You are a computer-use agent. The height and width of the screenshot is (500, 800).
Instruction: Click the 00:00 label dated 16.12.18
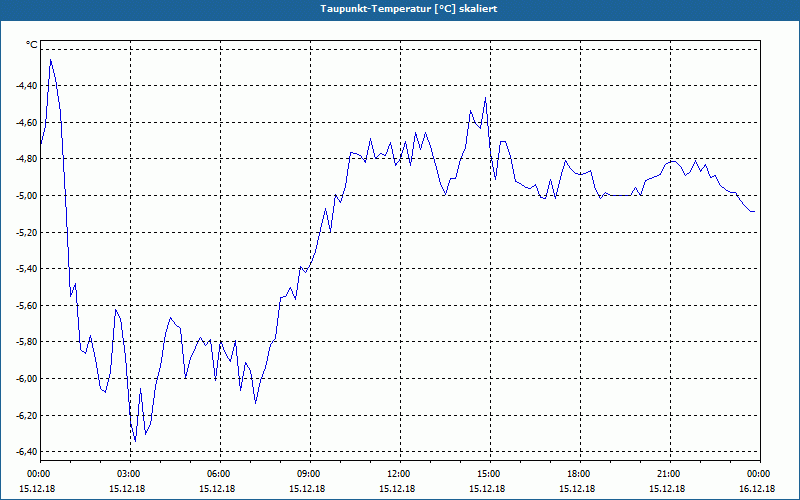[x=759, y=474]
